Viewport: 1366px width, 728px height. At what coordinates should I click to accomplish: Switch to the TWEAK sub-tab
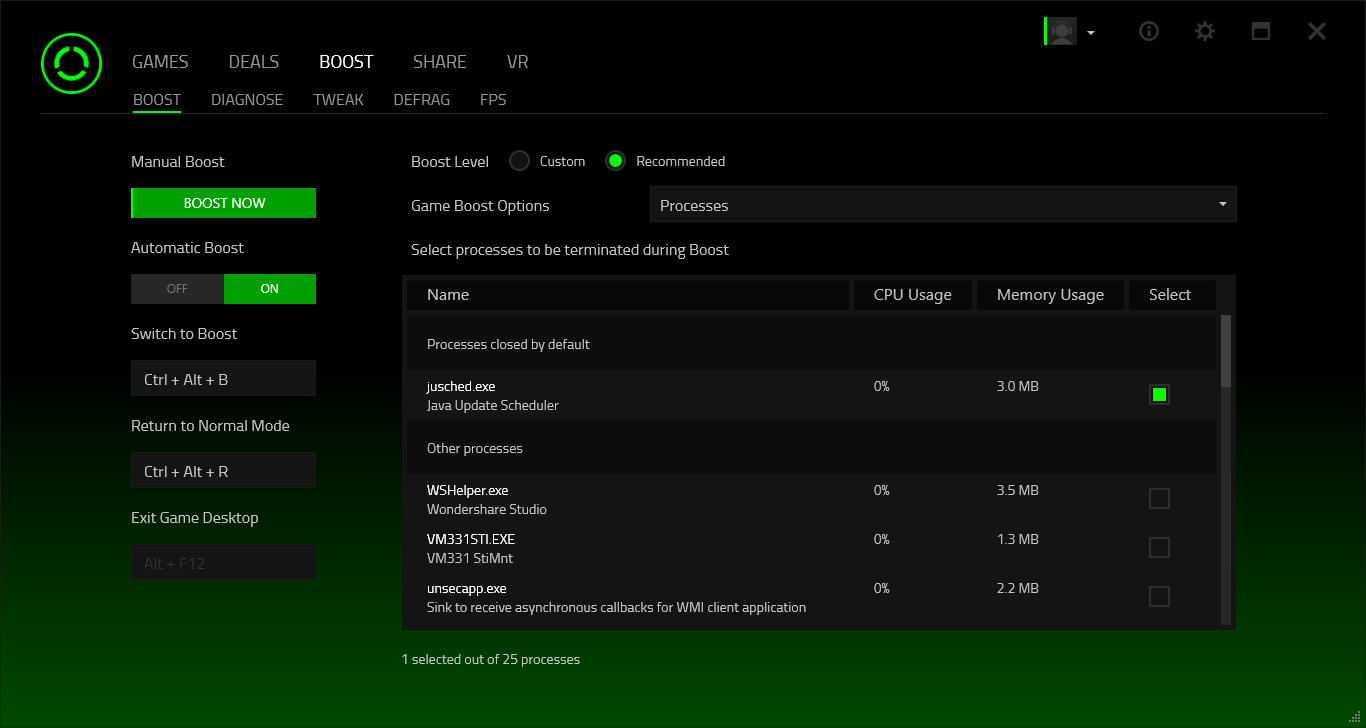click(338, 100)
